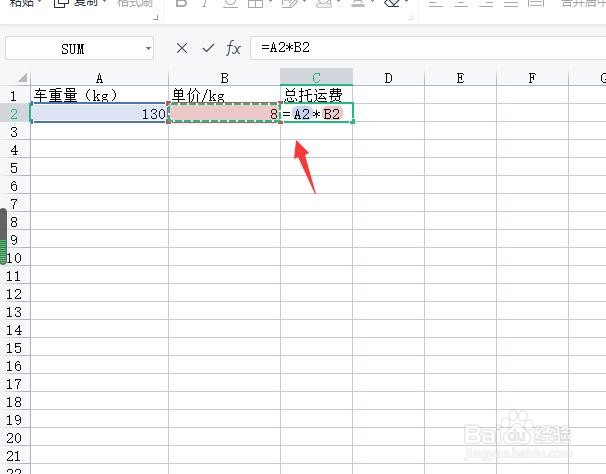Click cell B1 labeled 单价/kg

[x=224, y=95]
